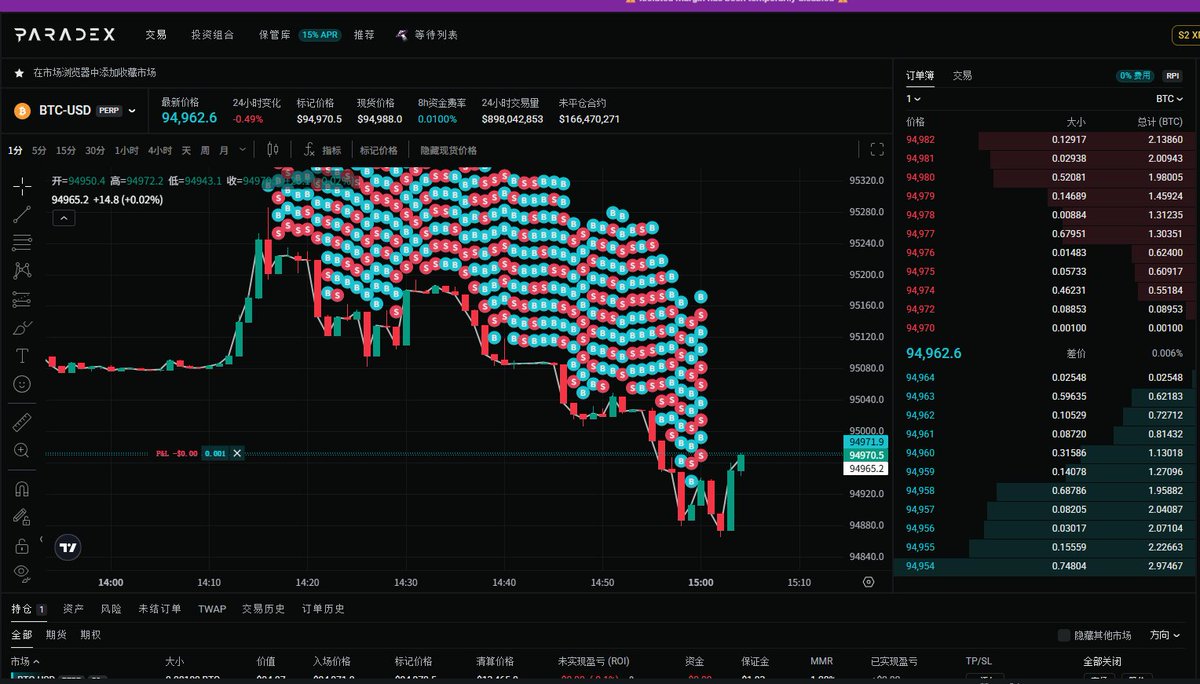Open 推荐 referrals page
Viewport: 1200px width, 684px height.
(364, 35)
